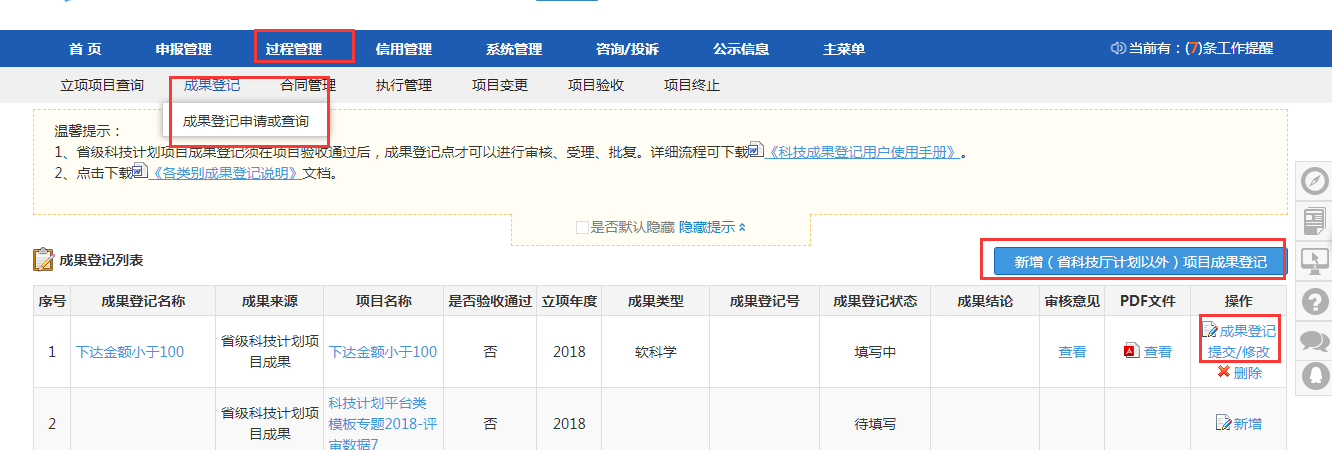Click the red X delete icon
Screen dimensions: 1332x450
[x=1223, y=372]
